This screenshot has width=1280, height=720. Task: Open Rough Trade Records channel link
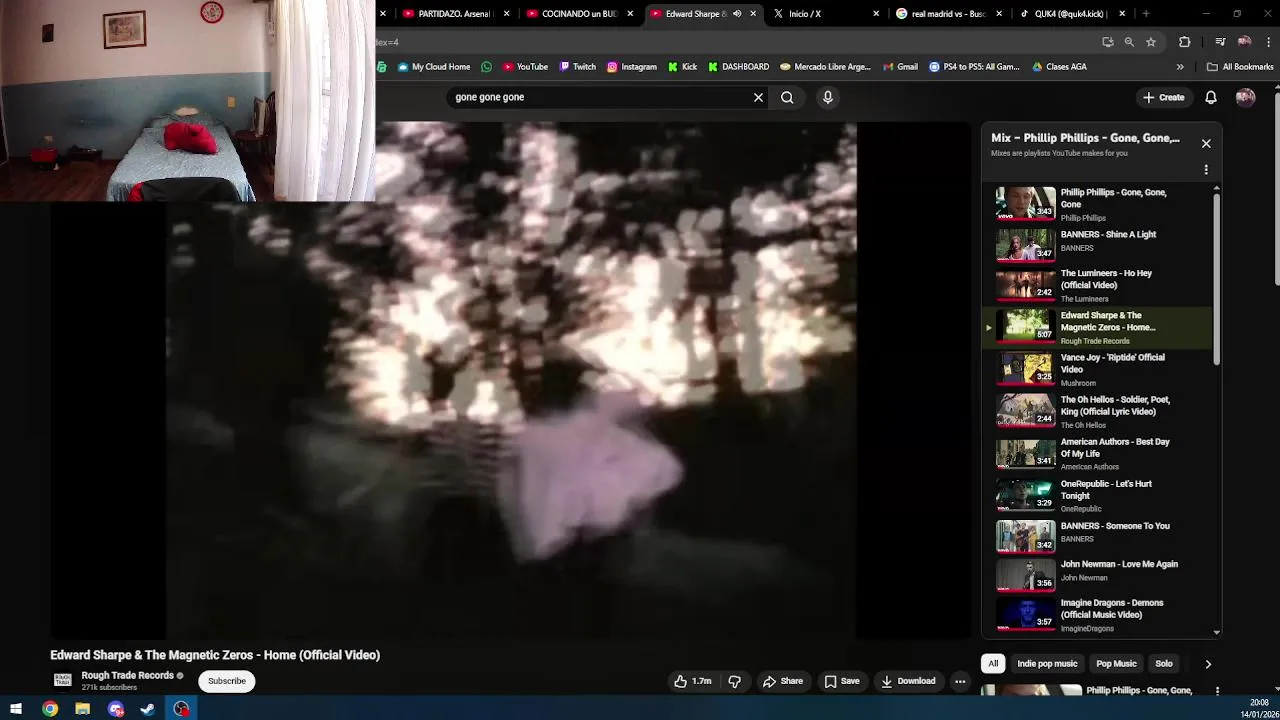point(128,676)
